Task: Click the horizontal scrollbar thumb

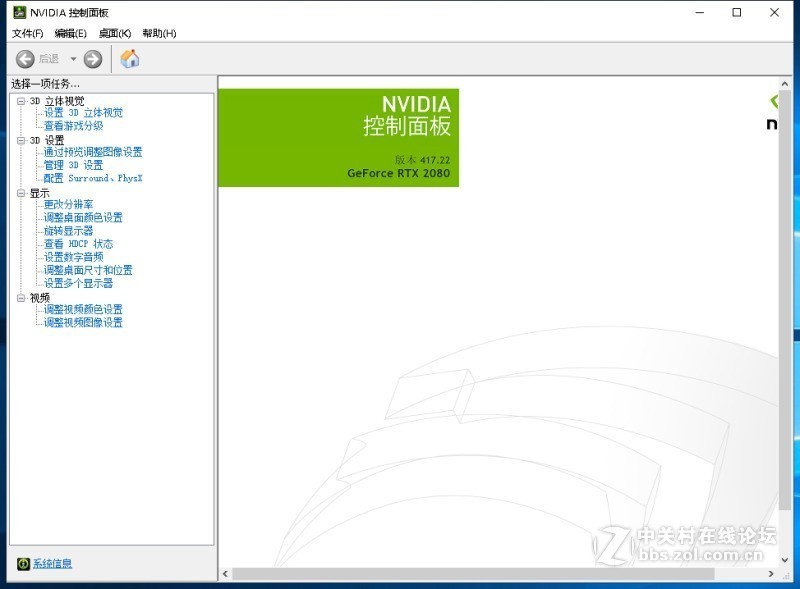Action: tap(473, 574)
